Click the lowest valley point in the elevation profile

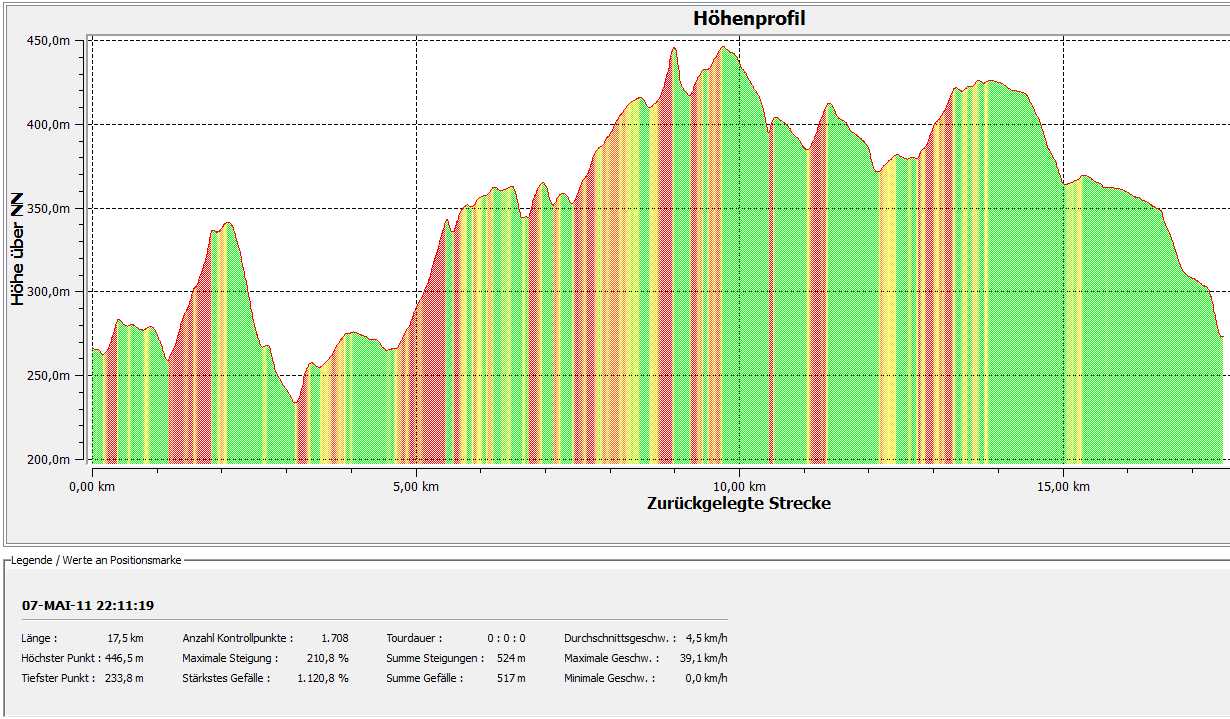tap(295, 402)
